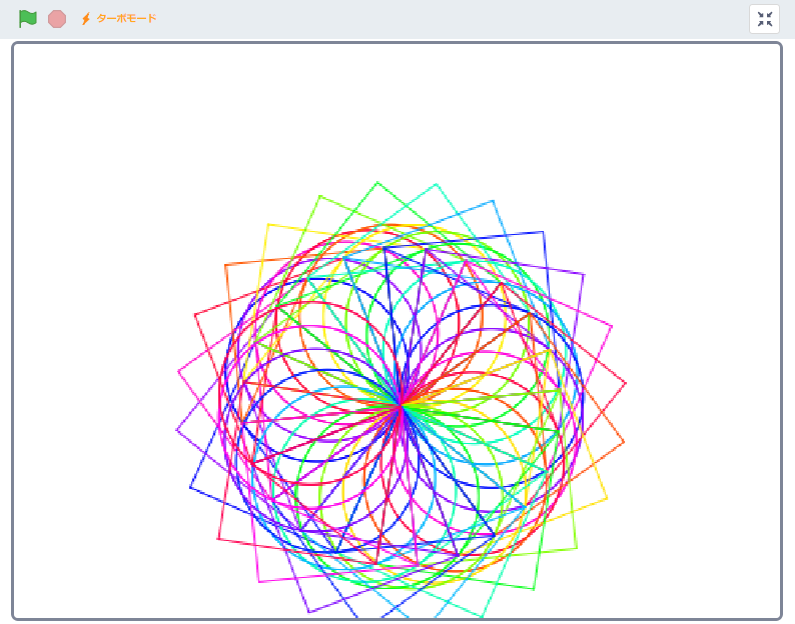
Task: Click the center point where all lines converge
Action: click(401, 405)
